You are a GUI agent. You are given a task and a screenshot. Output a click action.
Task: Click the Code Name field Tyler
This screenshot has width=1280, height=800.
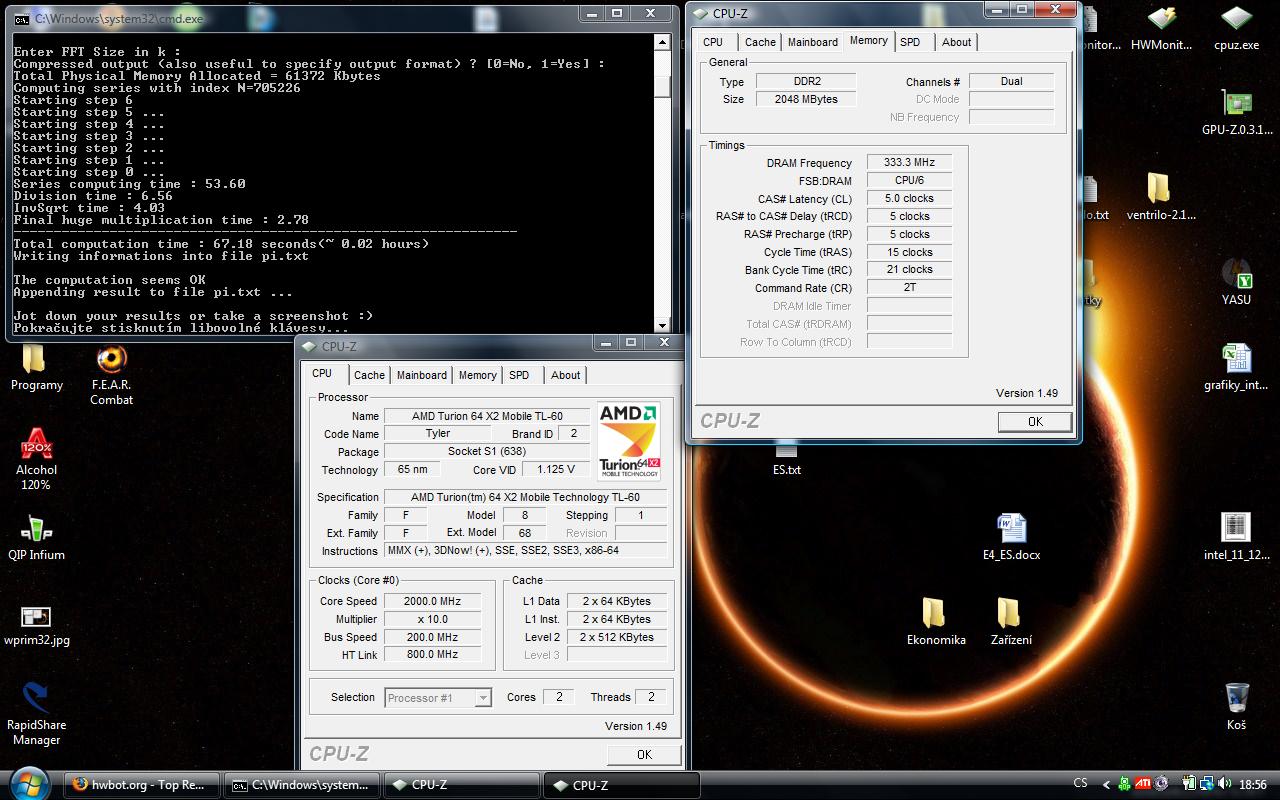tap(437, 433)
